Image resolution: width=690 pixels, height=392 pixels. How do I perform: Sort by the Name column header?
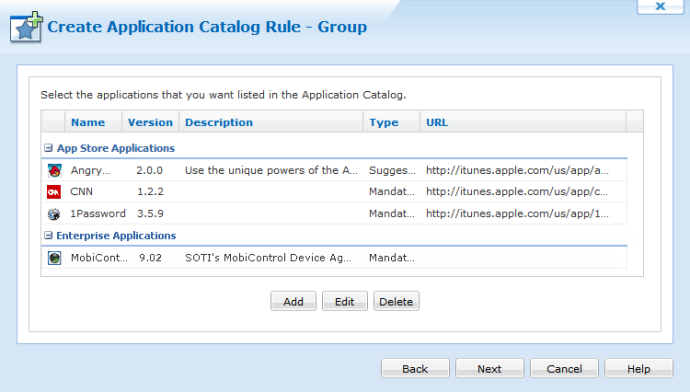pyautogui.click(x=88, y=122)
